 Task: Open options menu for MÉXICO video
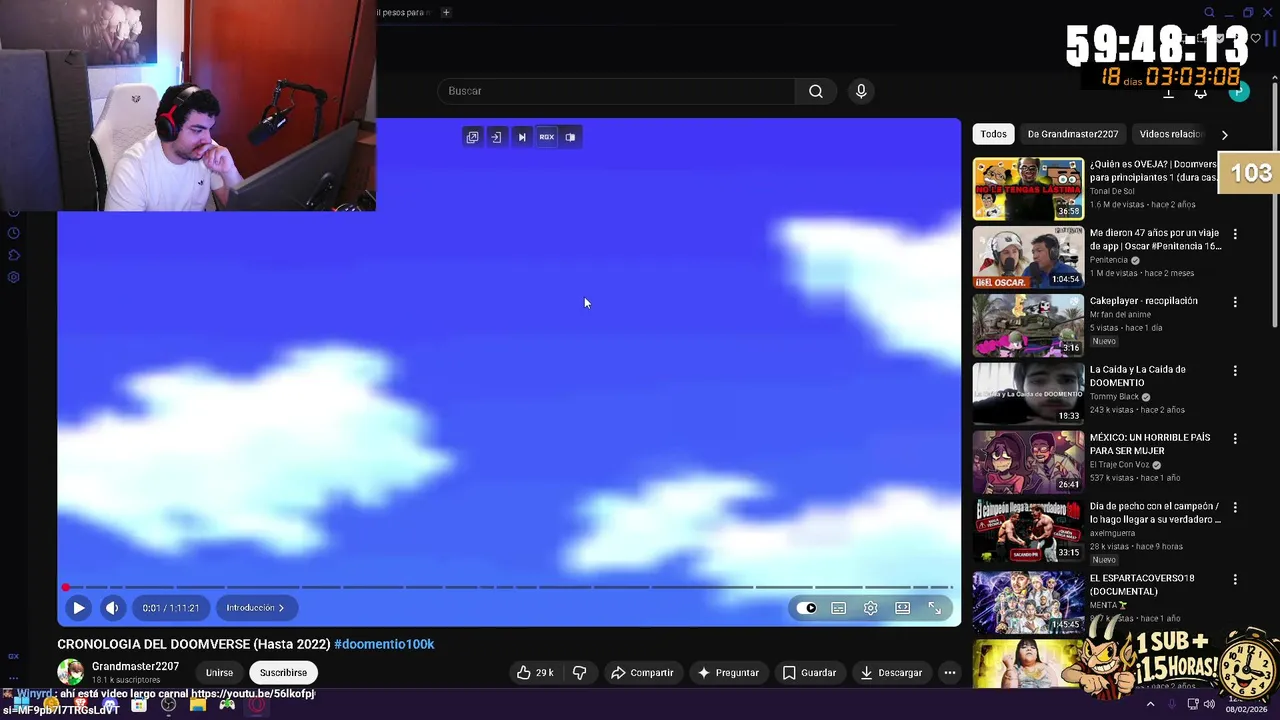pos(1235,439)
